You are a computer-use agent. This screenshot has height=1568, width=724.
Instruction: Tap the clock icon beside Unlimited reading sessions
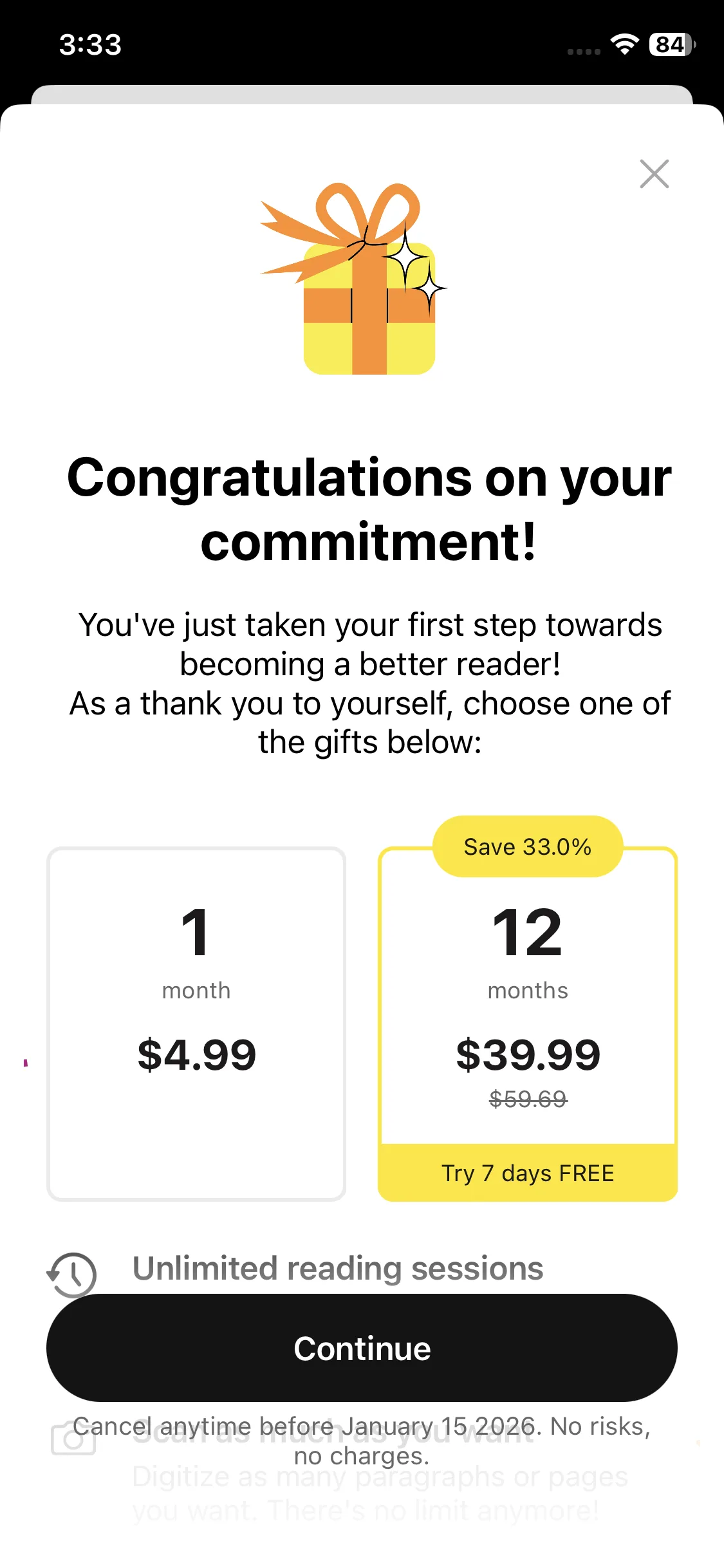pos(73,1274)
